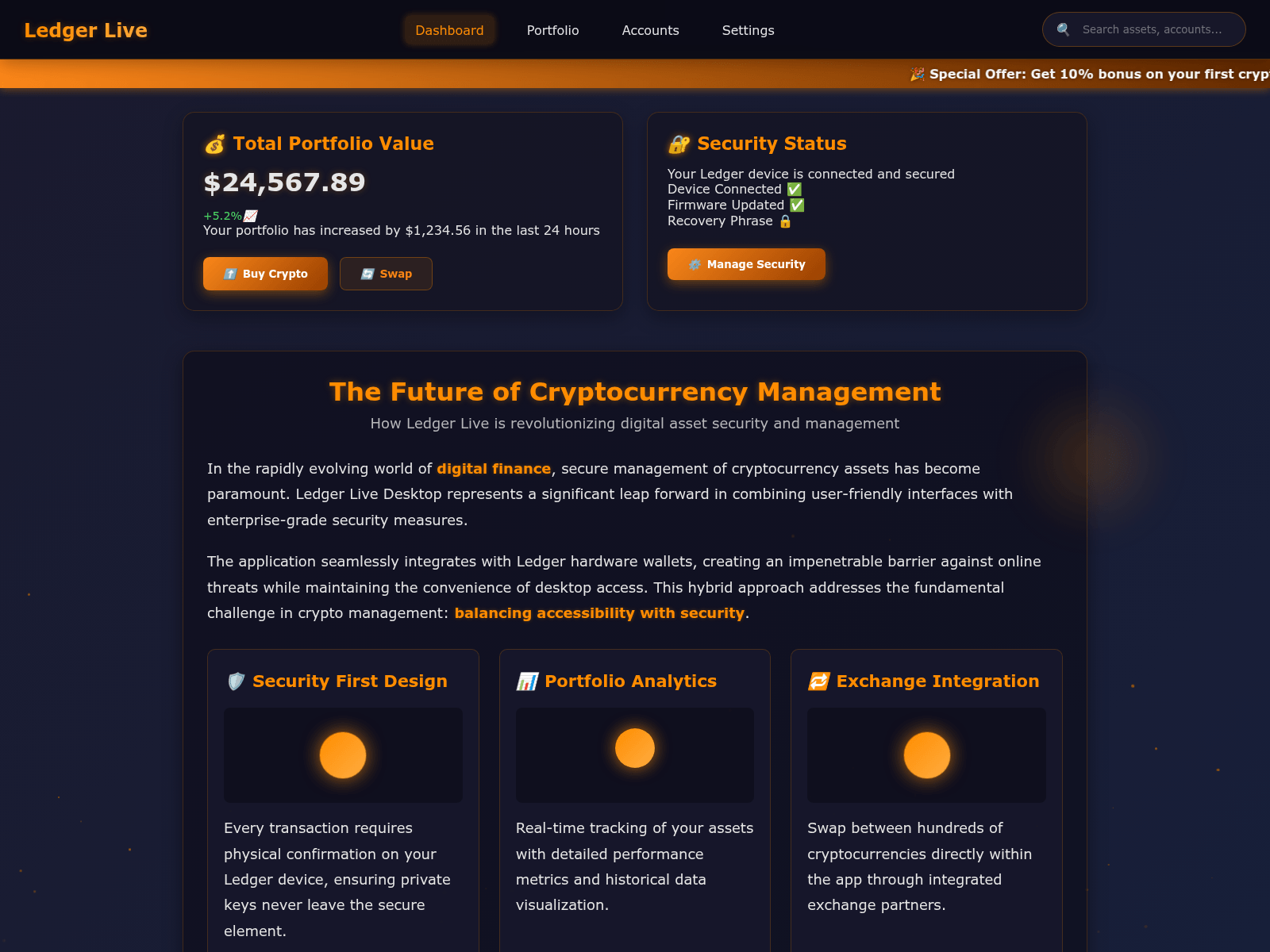The image size is (1270, 952).
Task: Click the Firmware Updated green checkmark
Action: 797,205
